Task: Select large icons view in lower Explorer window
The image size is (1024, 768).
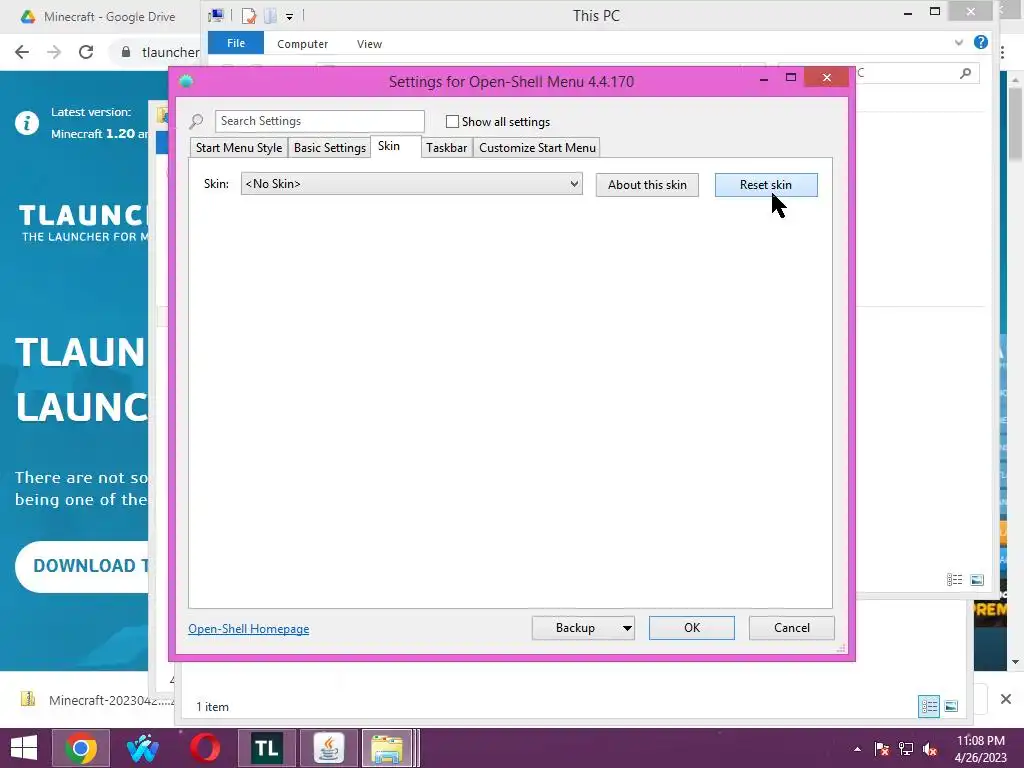Action: [952, 706]
